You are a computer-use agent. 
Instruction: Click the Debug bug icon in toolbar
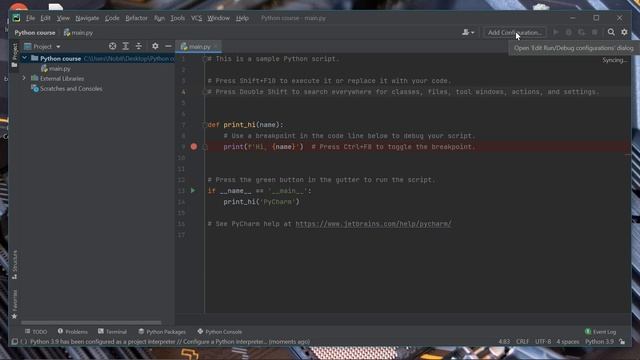coord(569,32)
